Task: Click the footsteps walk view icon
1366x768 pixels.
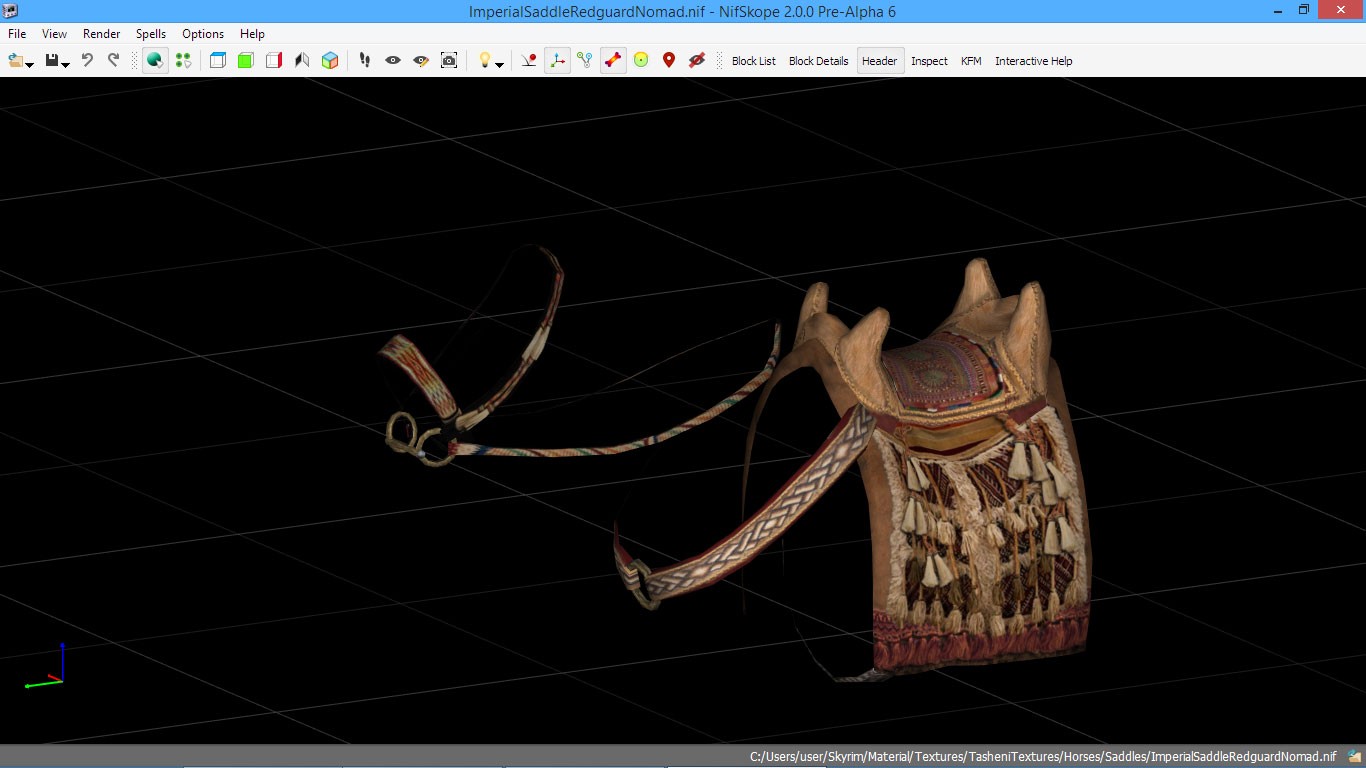Action: click(365, 60)
